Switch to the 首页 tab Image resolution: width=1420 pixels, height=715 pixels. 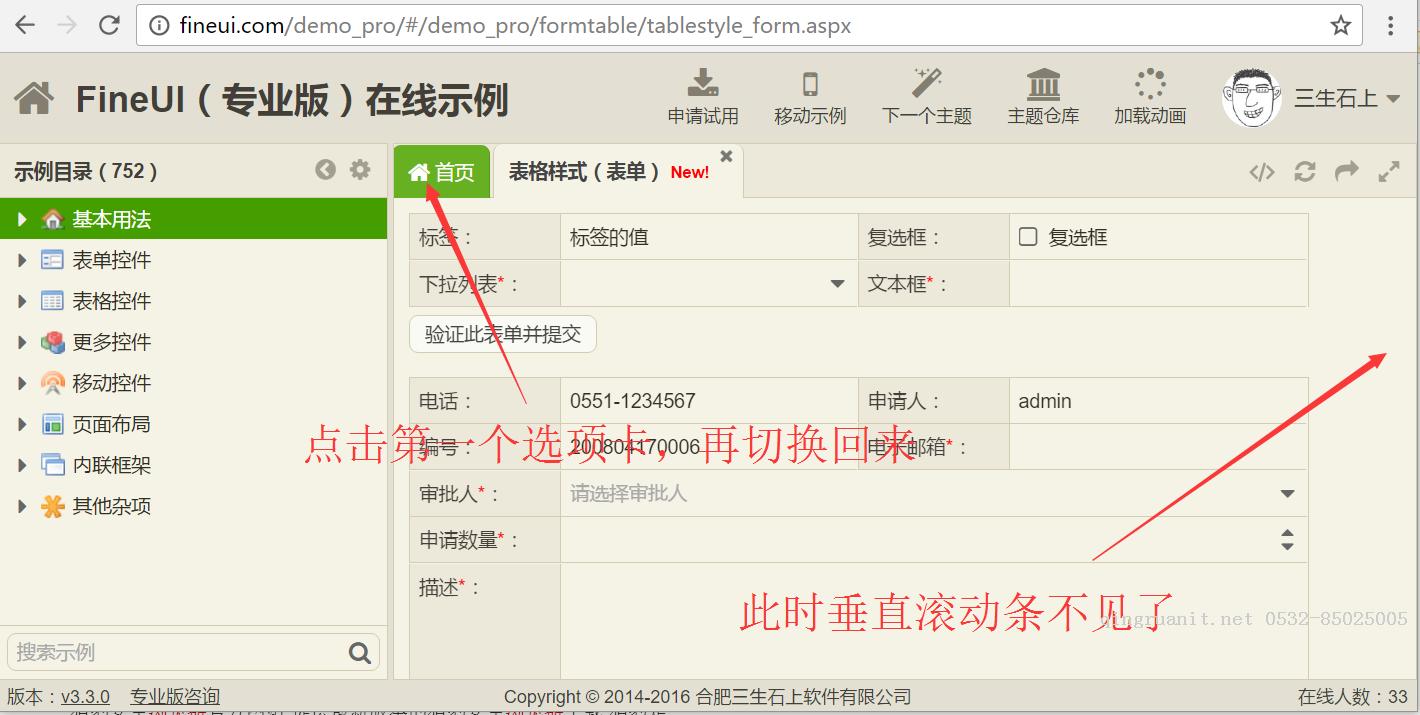pyautogui.click(x=441, y=172)
